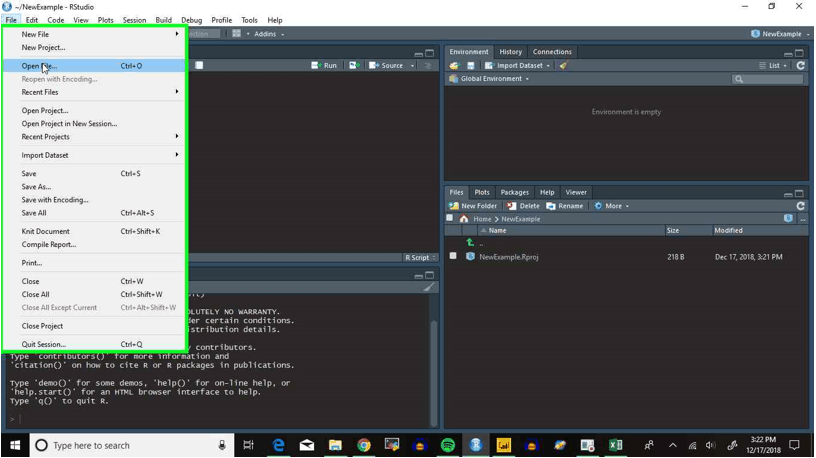Tick the checkbox next to NewExample.Rproj
This screenshot has height=458, width=816.
pyautogui.click(x=453, y=256)
